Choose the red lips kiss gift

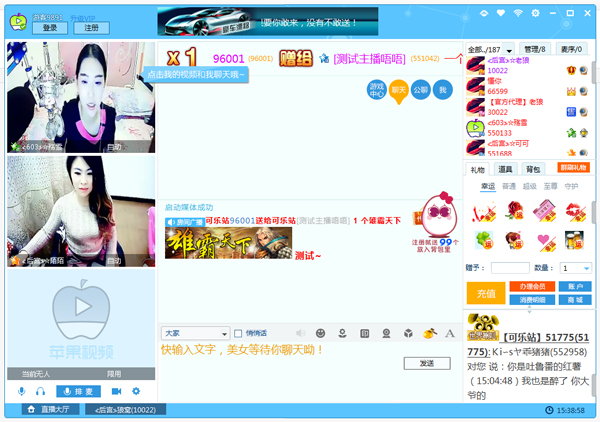(576, 212)
